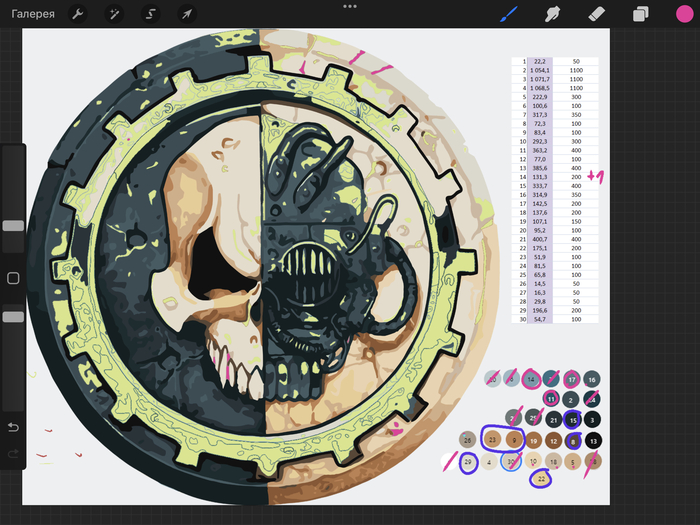Activate the Selection tool (S ribbon)

coord(150,14)
